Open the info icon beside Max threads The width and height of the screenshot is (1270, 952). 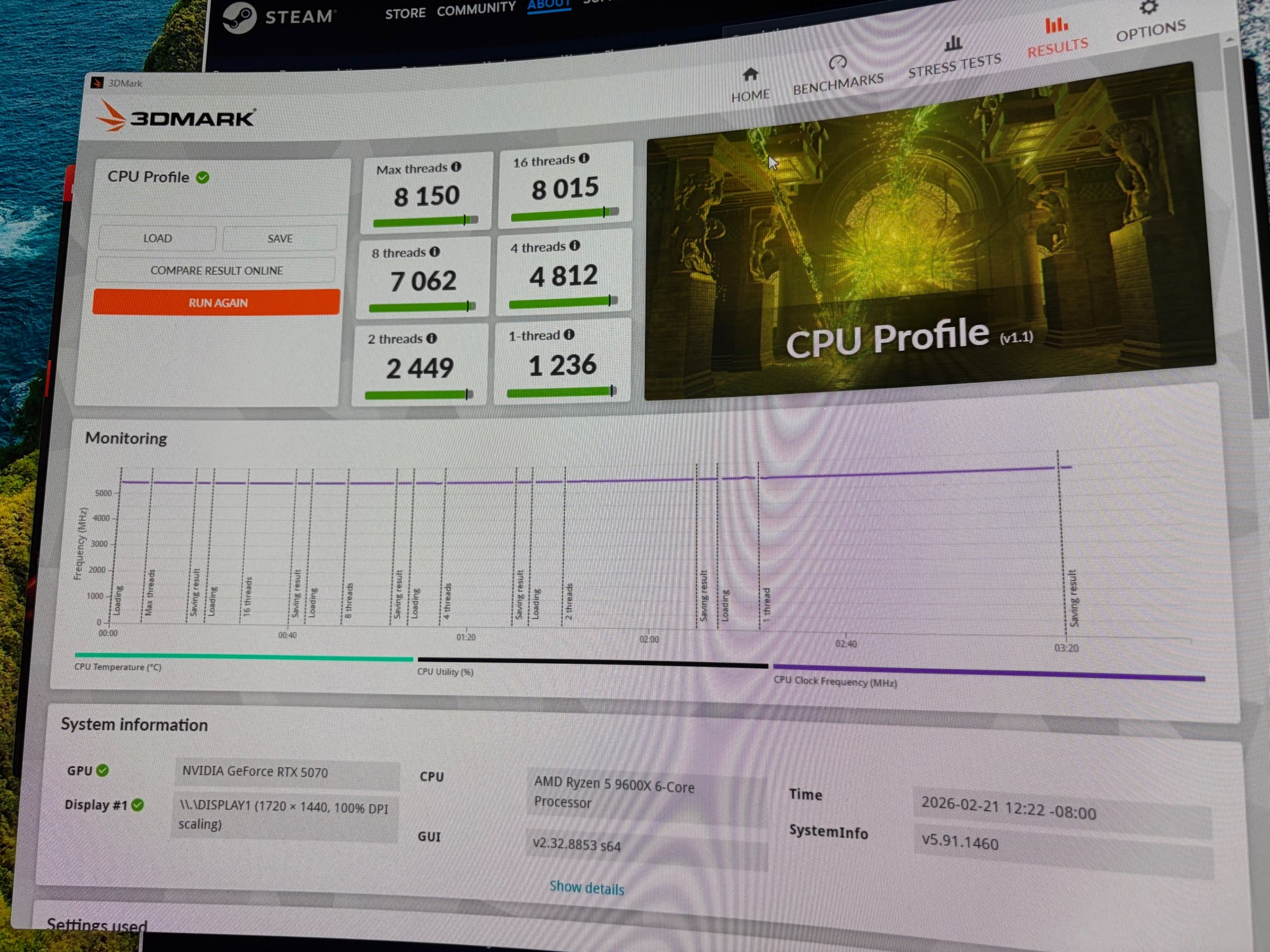[456, 167]
